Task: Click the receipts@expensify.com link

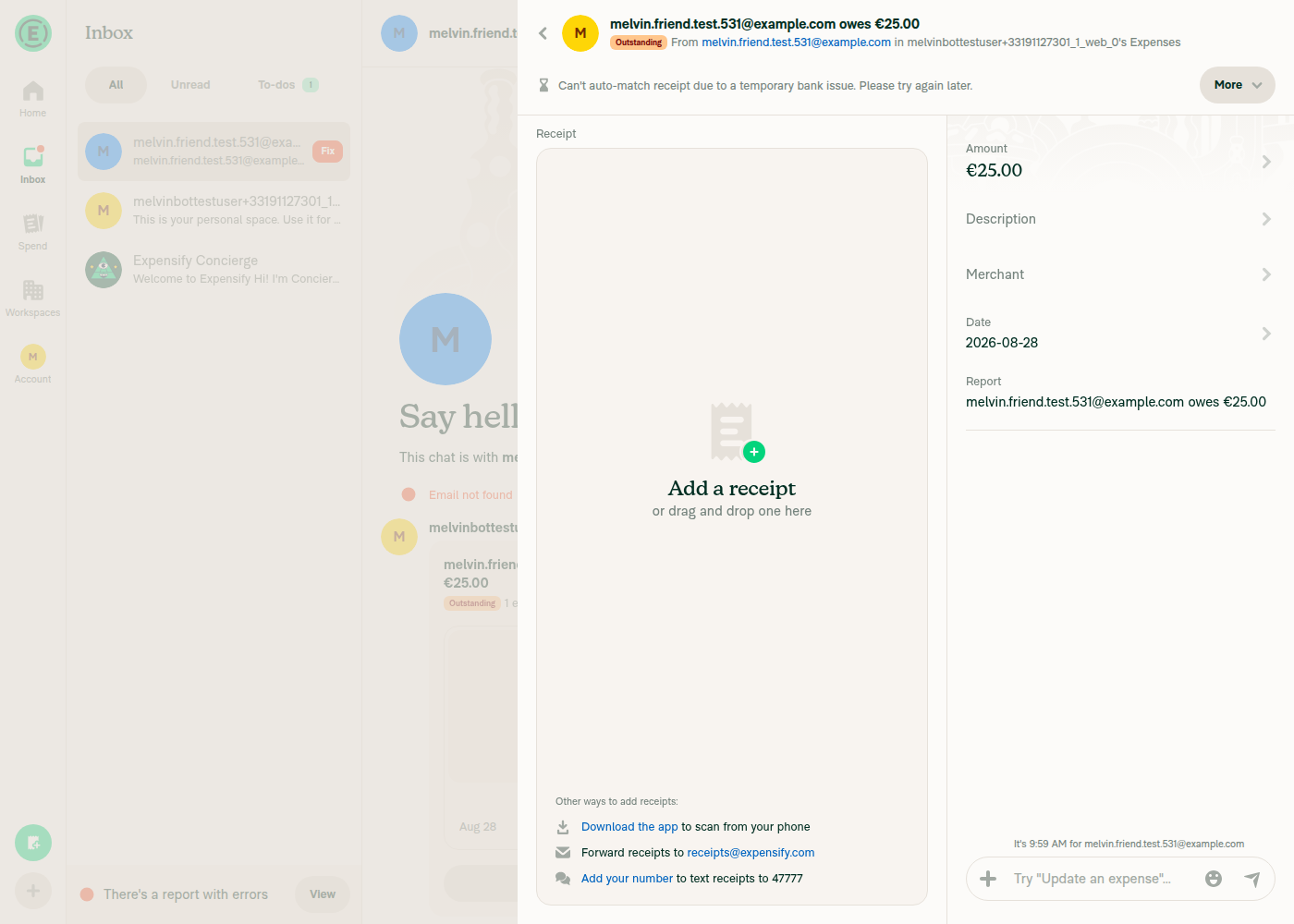Action: [x=751, y=853]
